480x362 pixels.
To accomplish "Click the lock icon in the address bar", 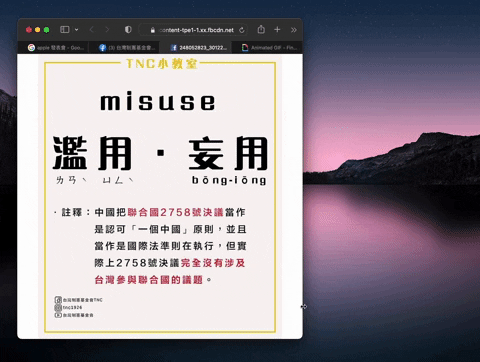I will [153, 30].
